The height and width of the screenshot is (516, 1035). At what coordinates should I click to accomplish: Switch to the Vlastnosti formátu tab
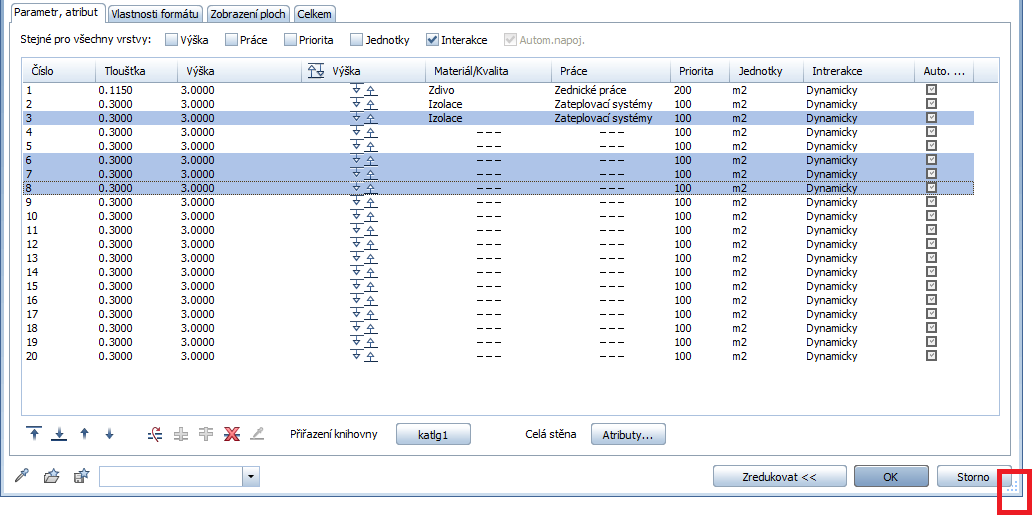click(x=154, y=13)
